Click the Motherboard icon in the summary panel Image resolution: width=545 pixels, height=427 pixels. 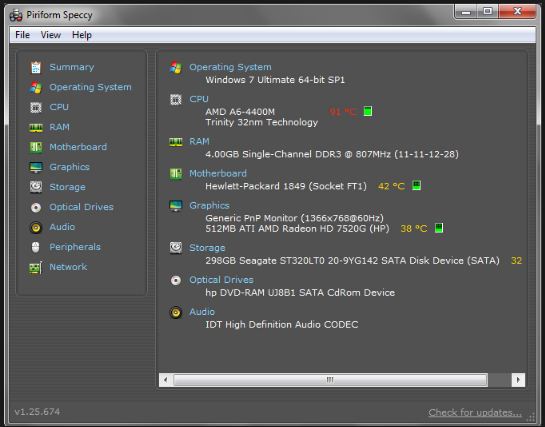click(x=176, y=174)
